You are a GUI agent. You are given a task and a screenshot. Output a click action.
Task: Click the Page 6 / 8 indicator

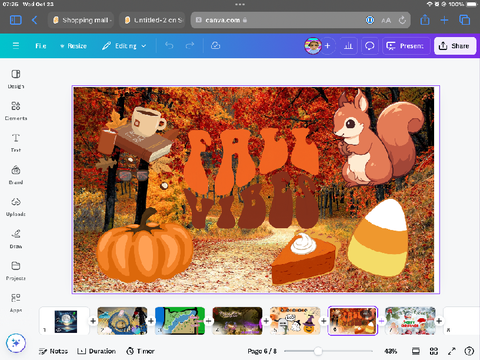[x=262, y=351]
